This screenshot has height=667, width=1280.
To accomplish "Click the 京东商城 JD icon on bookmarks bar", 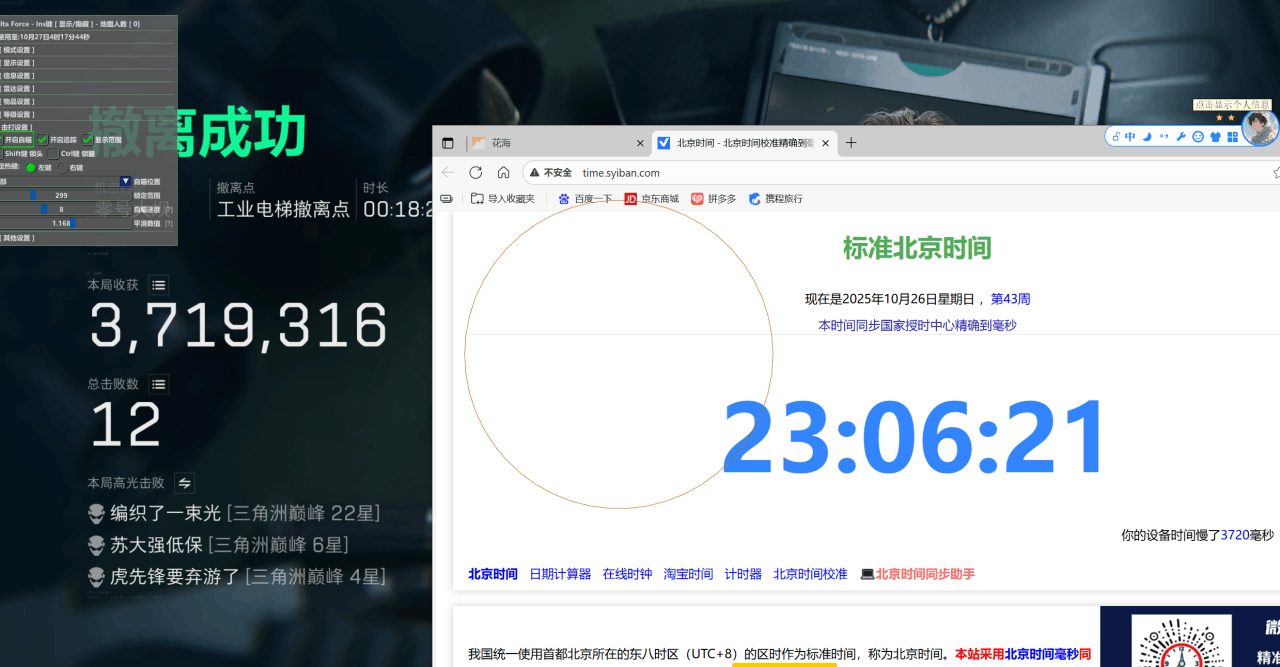I will coord(631,198).
